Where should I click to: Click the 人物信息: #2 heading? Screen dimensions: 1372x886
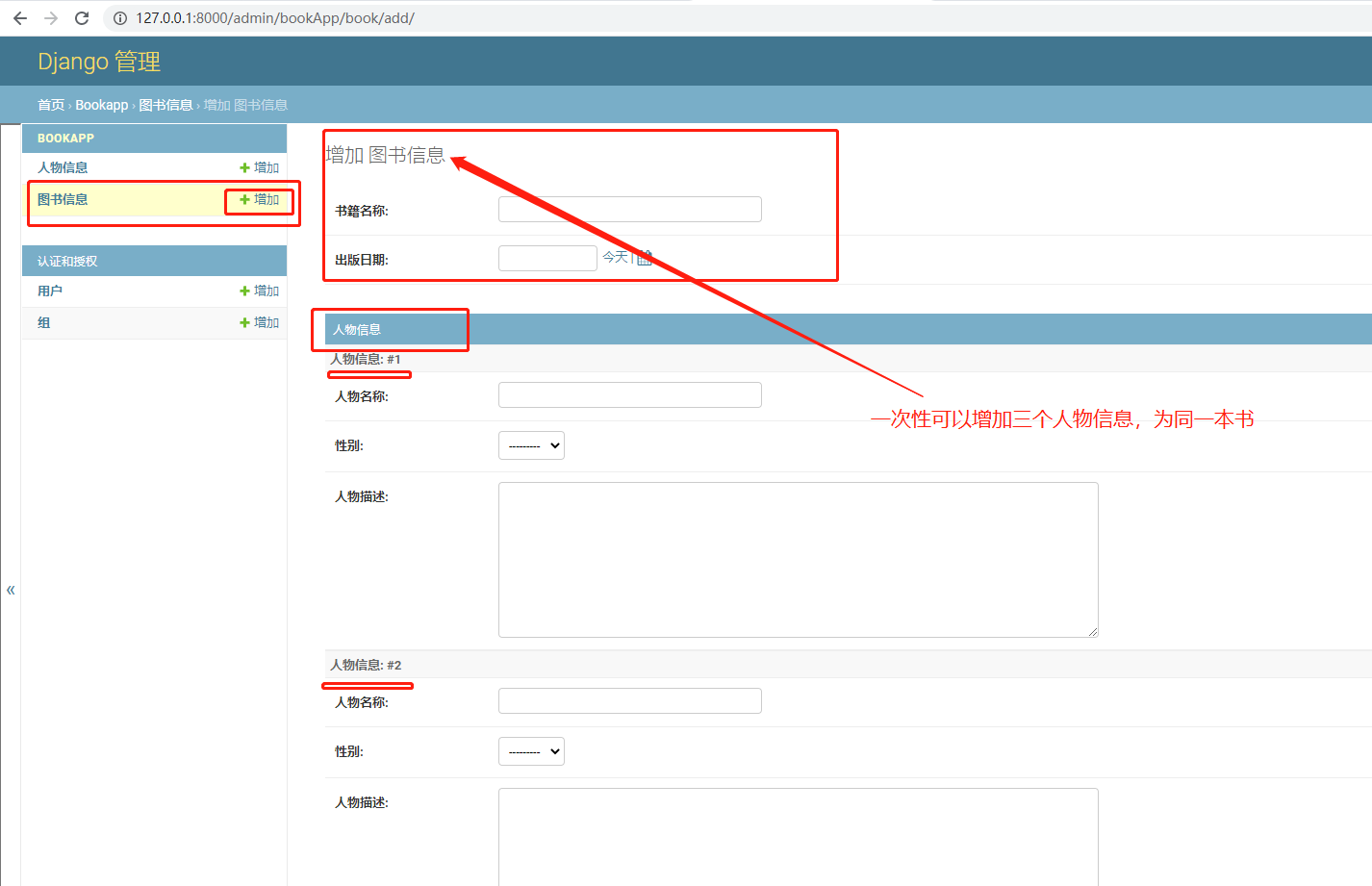[366, 665]
